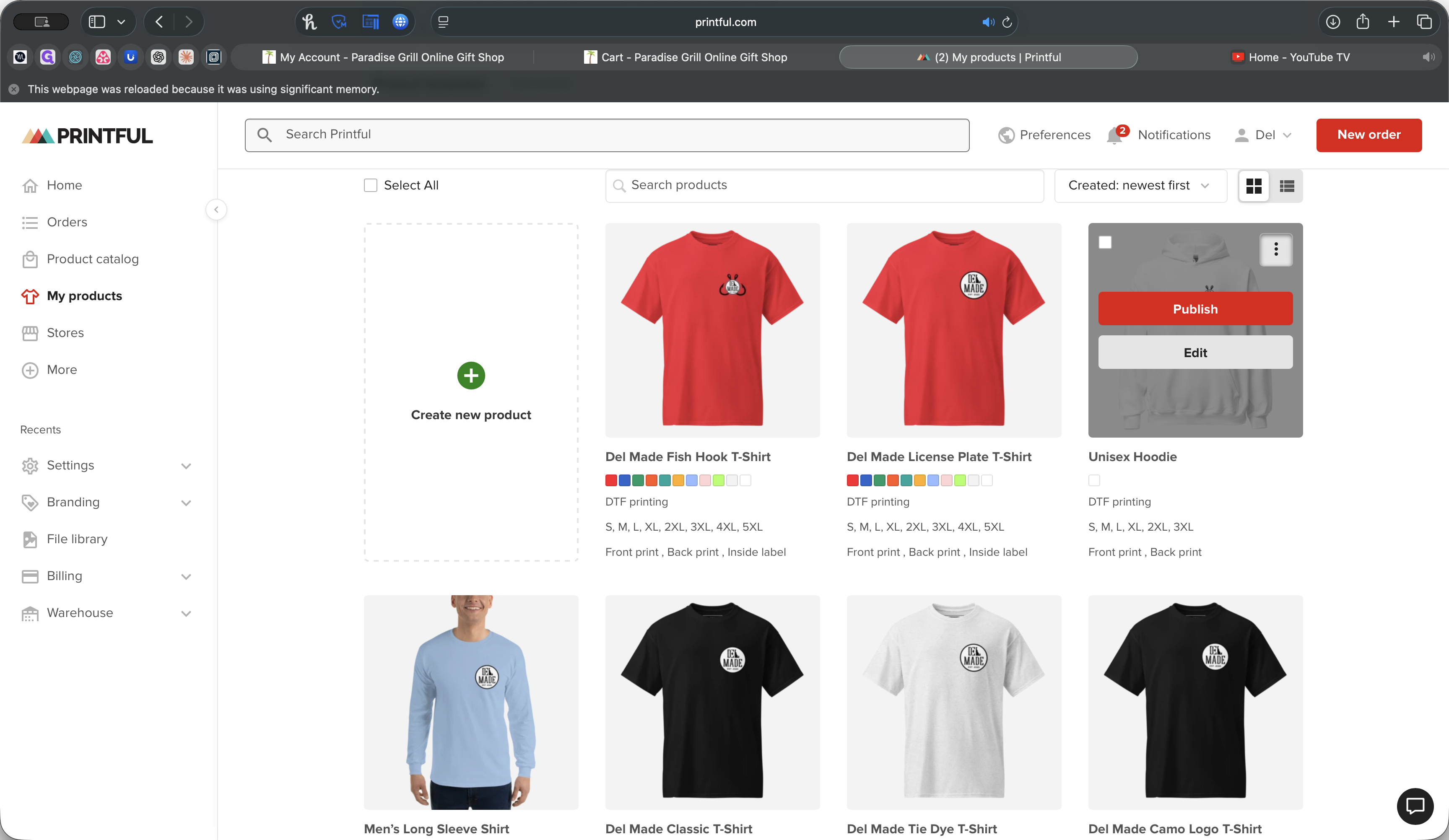Tick the Unisex Hoodie selection checkbox
Image resolution: width=1449 pixels, height=840 pixels.
coord(1105,242)
